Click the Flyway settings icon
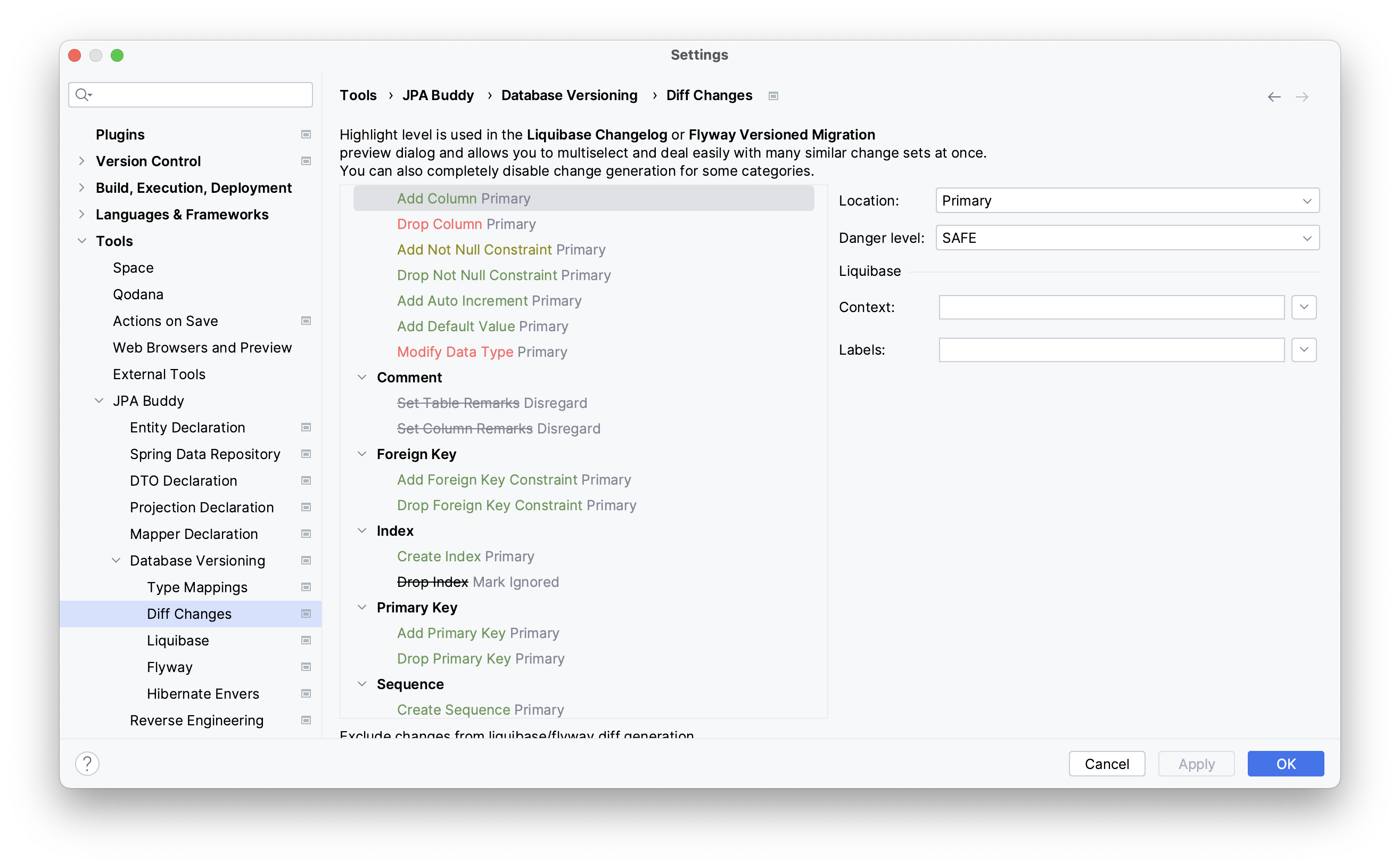 (x=309, y=666)
